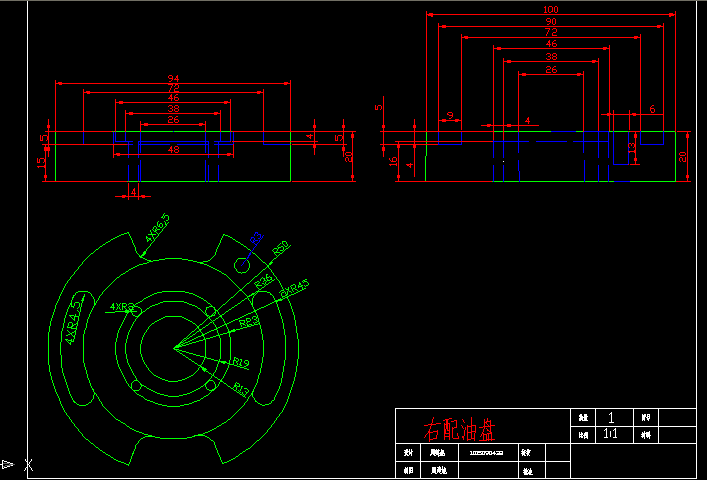
Task: Click the blue R3 radius label
Action: point(256,238)
